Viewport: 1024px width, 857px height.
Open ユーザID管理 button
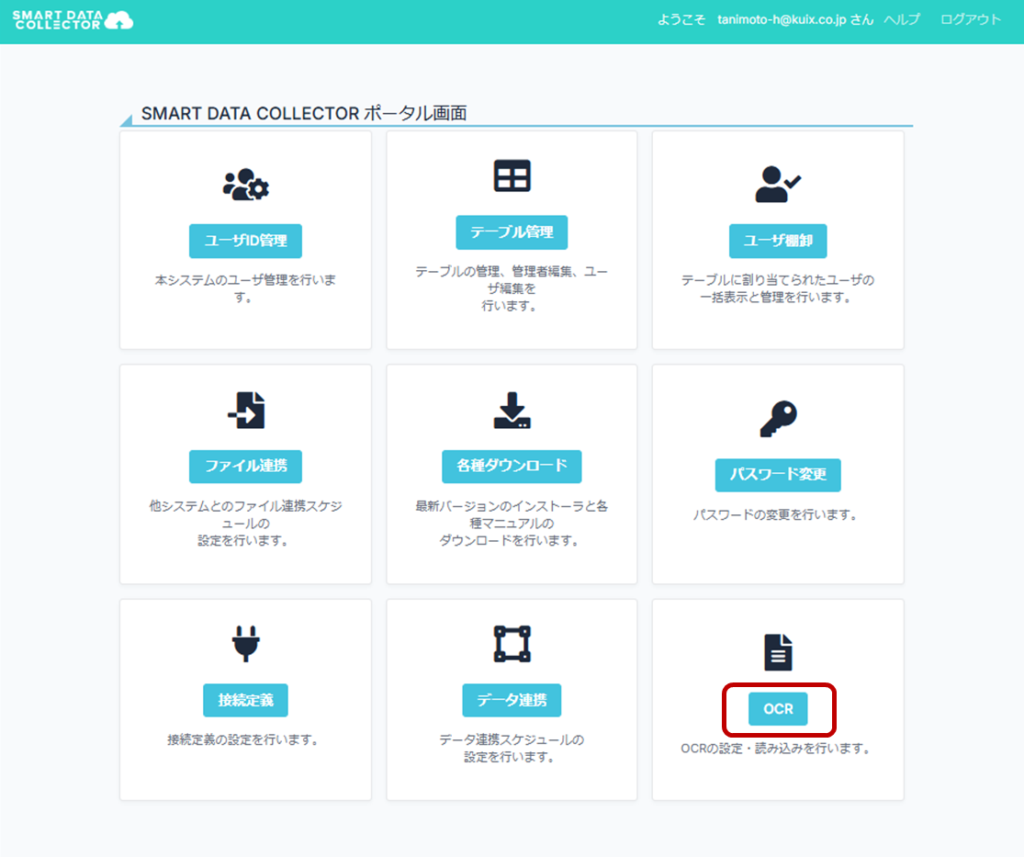click(x=246, y=241)
